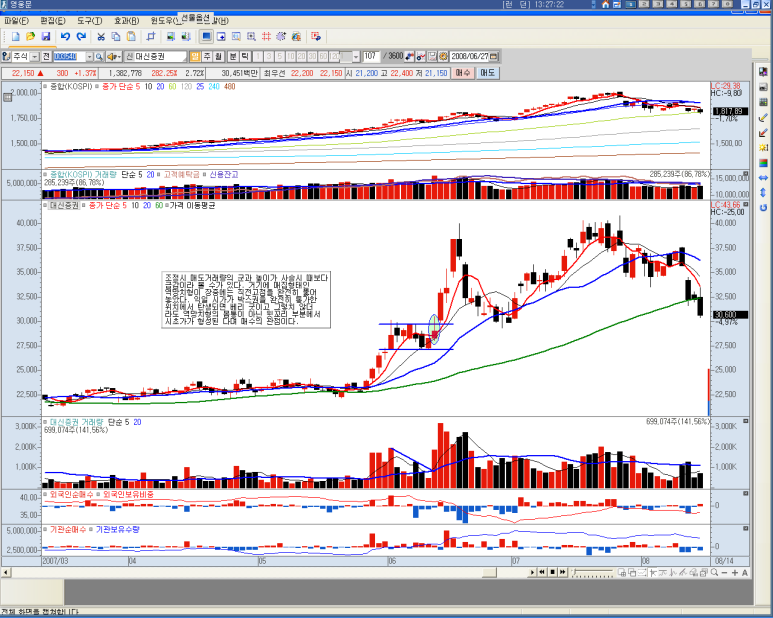
Task: Select the tick (틱) period toggle
Action: (245, 57)
